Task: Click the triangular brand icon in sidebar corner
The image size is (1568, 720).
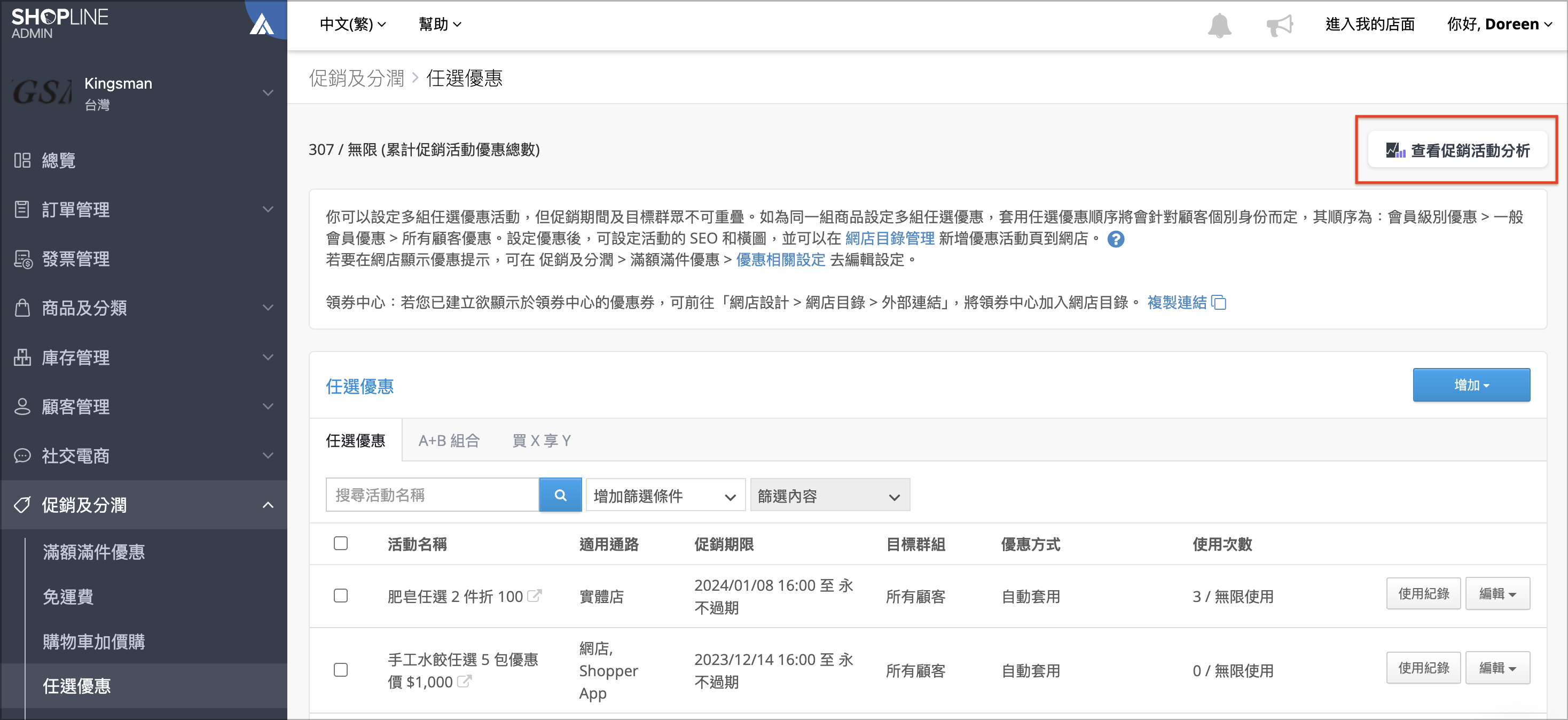Action: click(262, 25)
